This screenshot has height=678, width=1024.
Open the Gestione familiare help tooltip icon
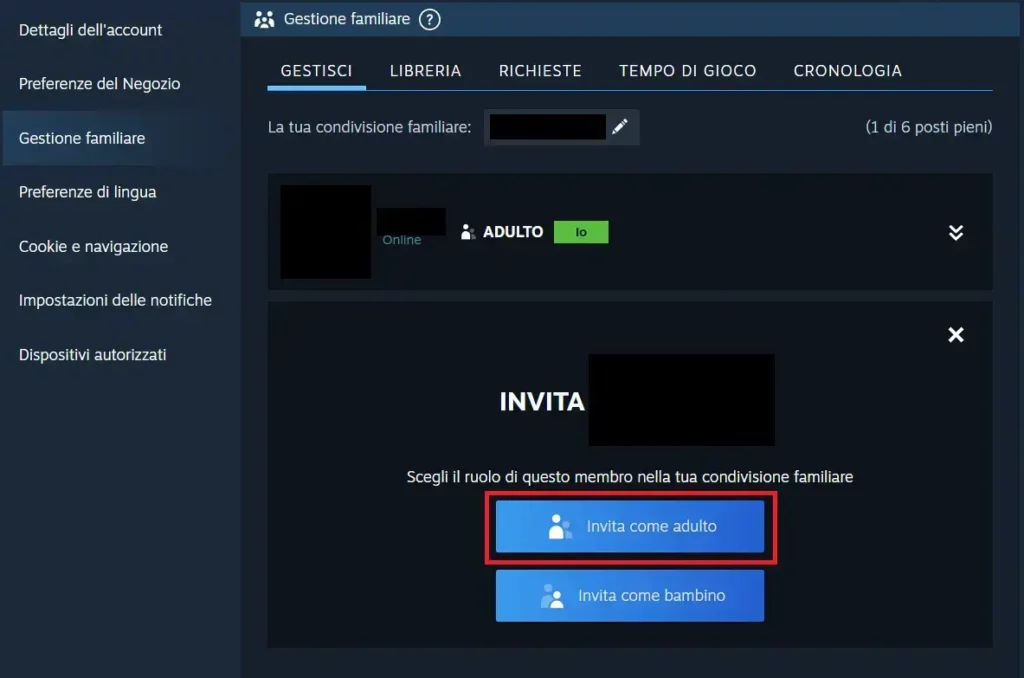point(432,18)
